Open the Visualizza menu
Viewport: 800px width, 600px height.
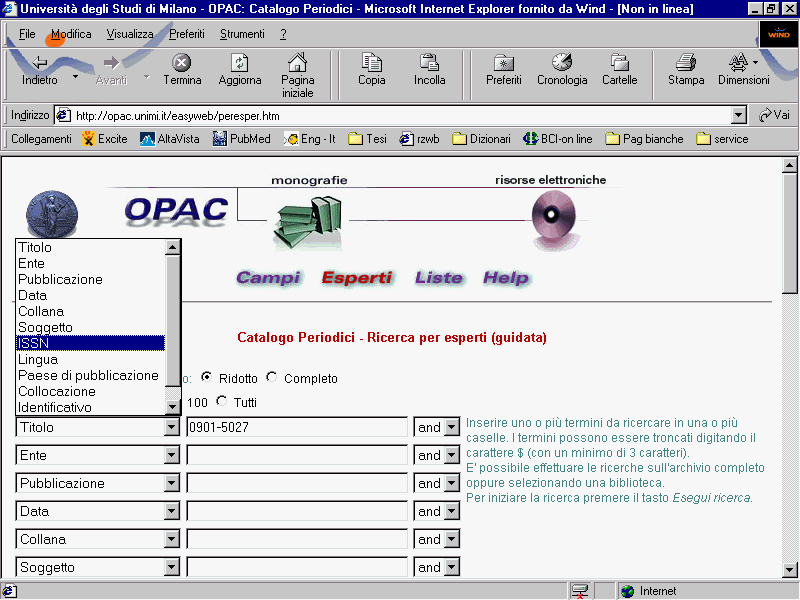pos(130,34)
